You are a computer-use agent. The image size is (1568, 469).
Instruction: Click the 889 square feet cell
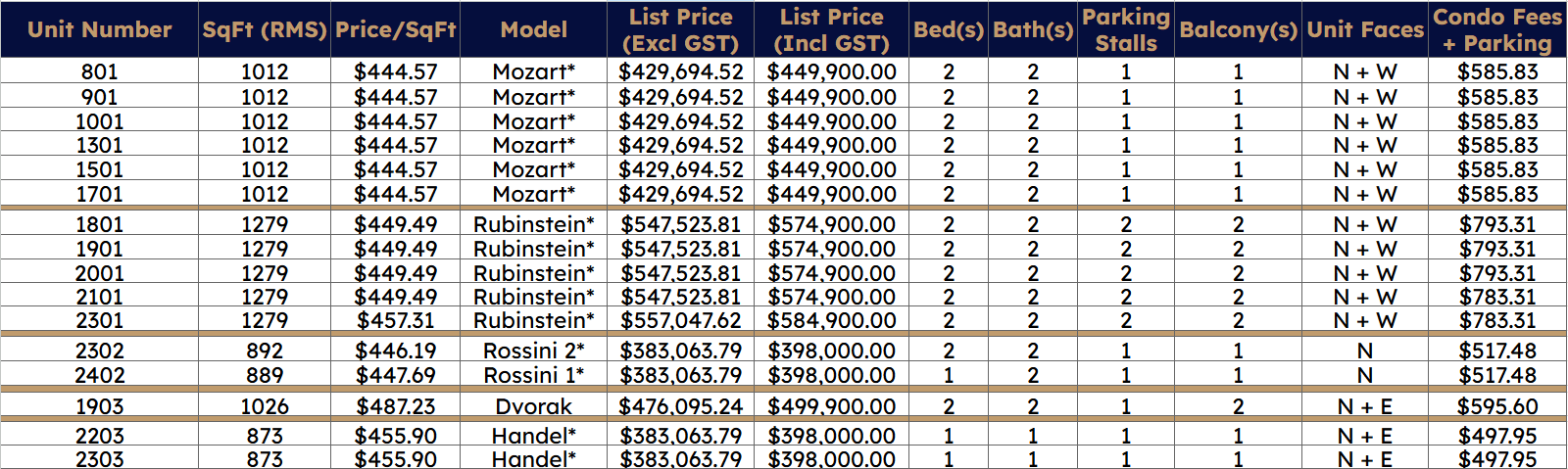[x=265, y=375]
